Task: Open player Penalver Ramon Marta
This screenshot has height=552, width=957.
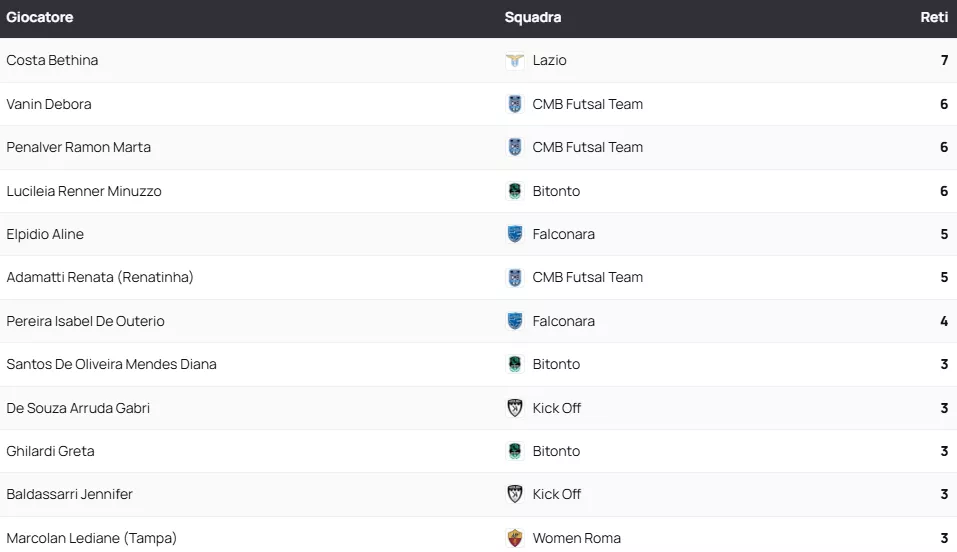Action: coord(78,147)
